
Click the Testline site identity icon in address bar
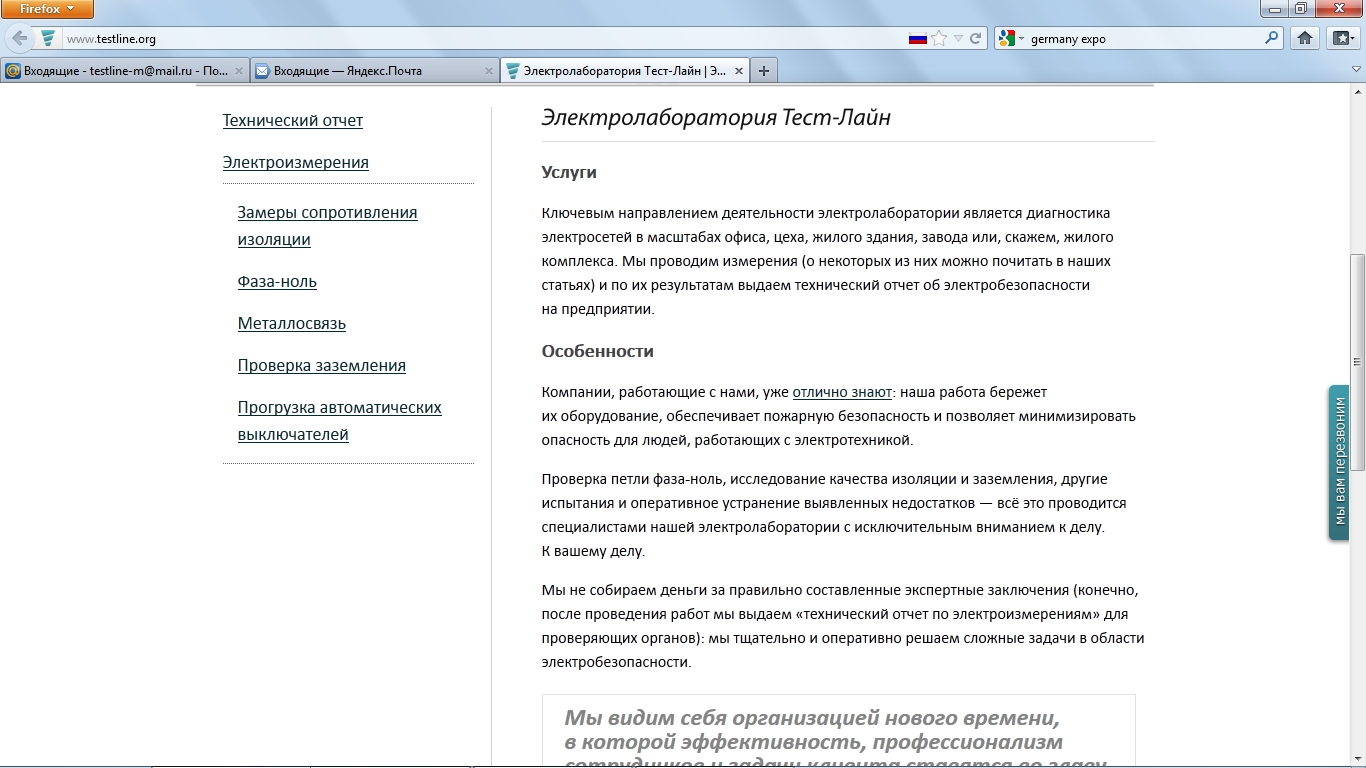pos(48,39)
